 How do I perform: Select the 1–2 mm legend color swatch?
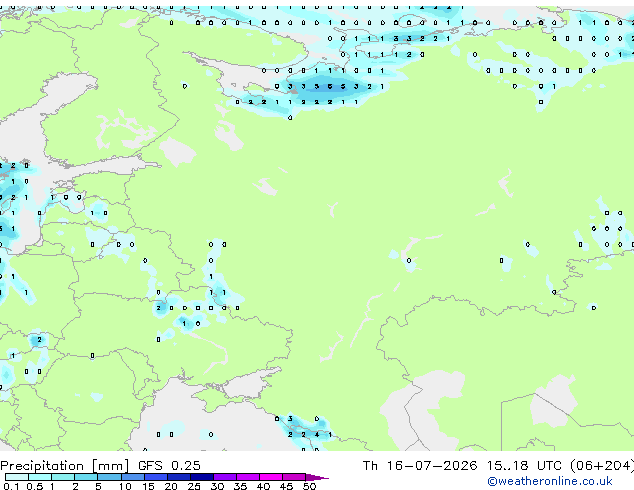coord(63,477)
